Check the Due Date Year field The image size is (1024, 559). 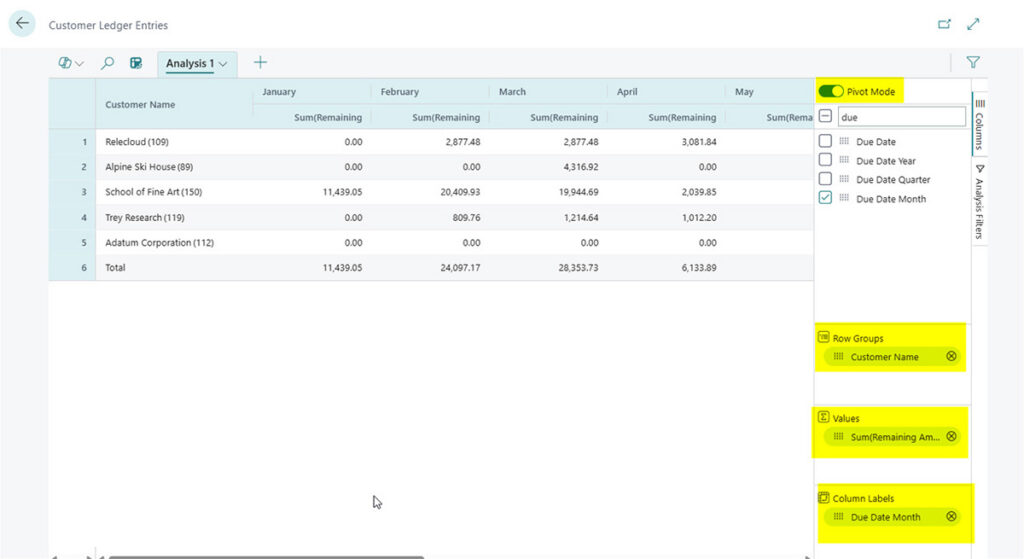[x=825, y=159]
